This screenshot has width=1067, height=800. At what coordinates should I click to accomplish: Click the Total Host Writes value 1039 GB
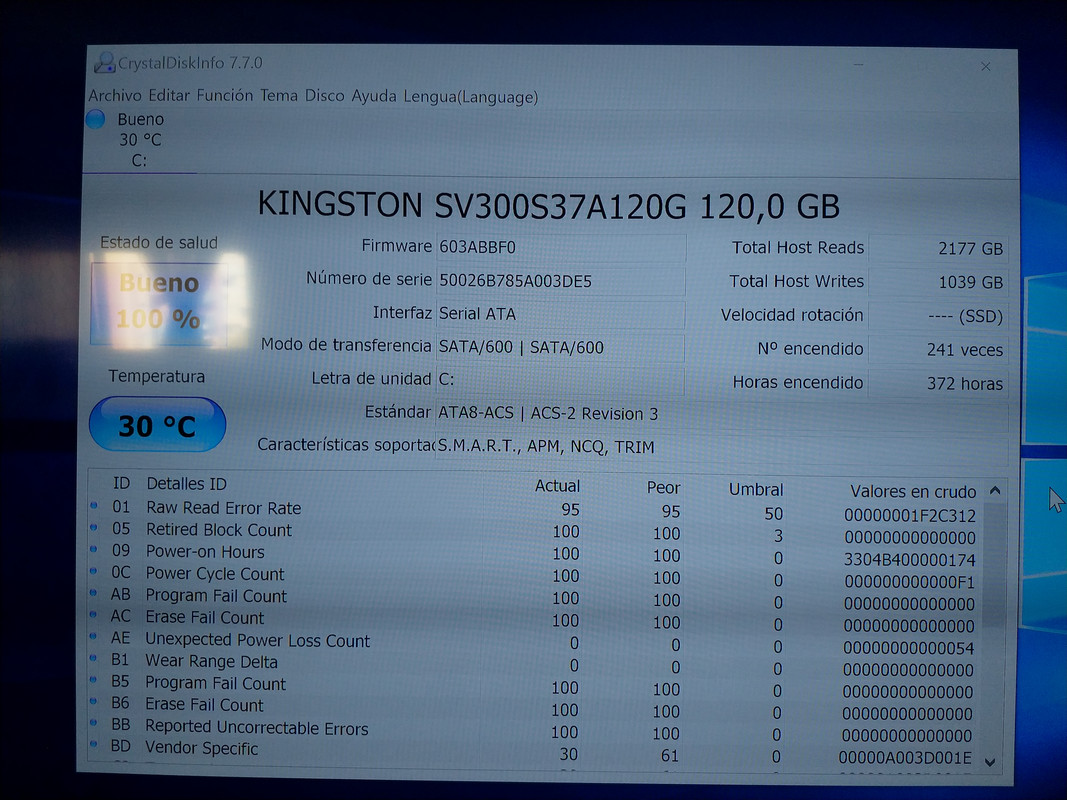pyautogui.click(x=938, y=282)
